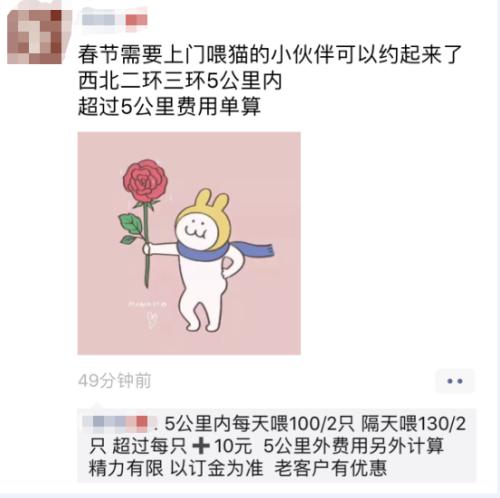This screenshot has height=498, width=500.
Task: Open the pink rabbit image thumbnail
Action: coord(189,243)
